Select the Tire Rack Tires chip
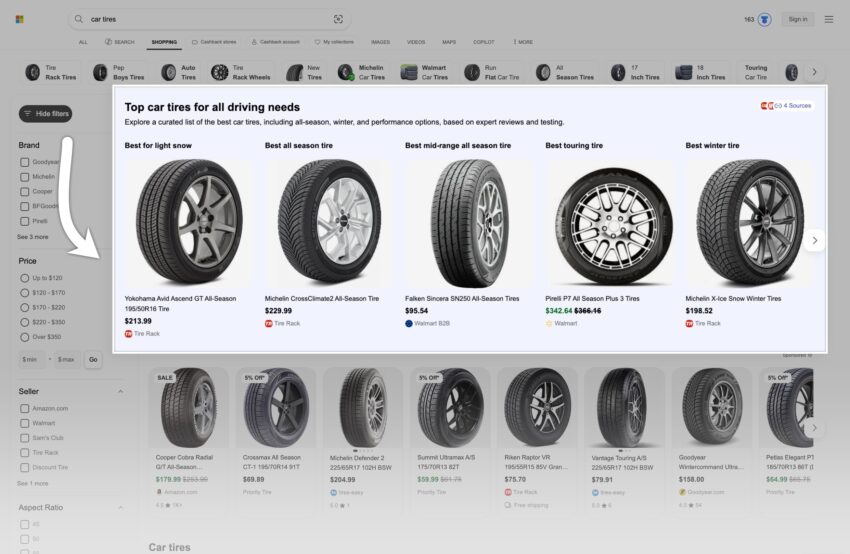The width and height of the screenshot is (850, 554). pos(51,72)
